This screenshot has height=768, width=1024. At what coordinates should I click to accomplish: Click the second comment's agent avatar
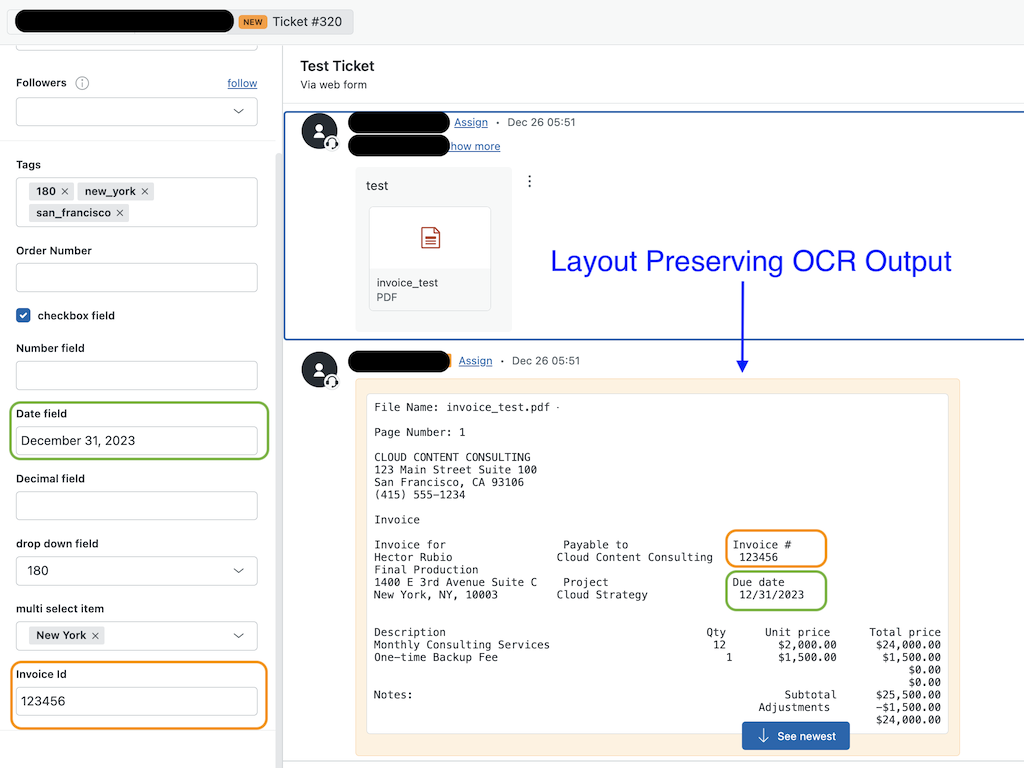tap(319, 370)
